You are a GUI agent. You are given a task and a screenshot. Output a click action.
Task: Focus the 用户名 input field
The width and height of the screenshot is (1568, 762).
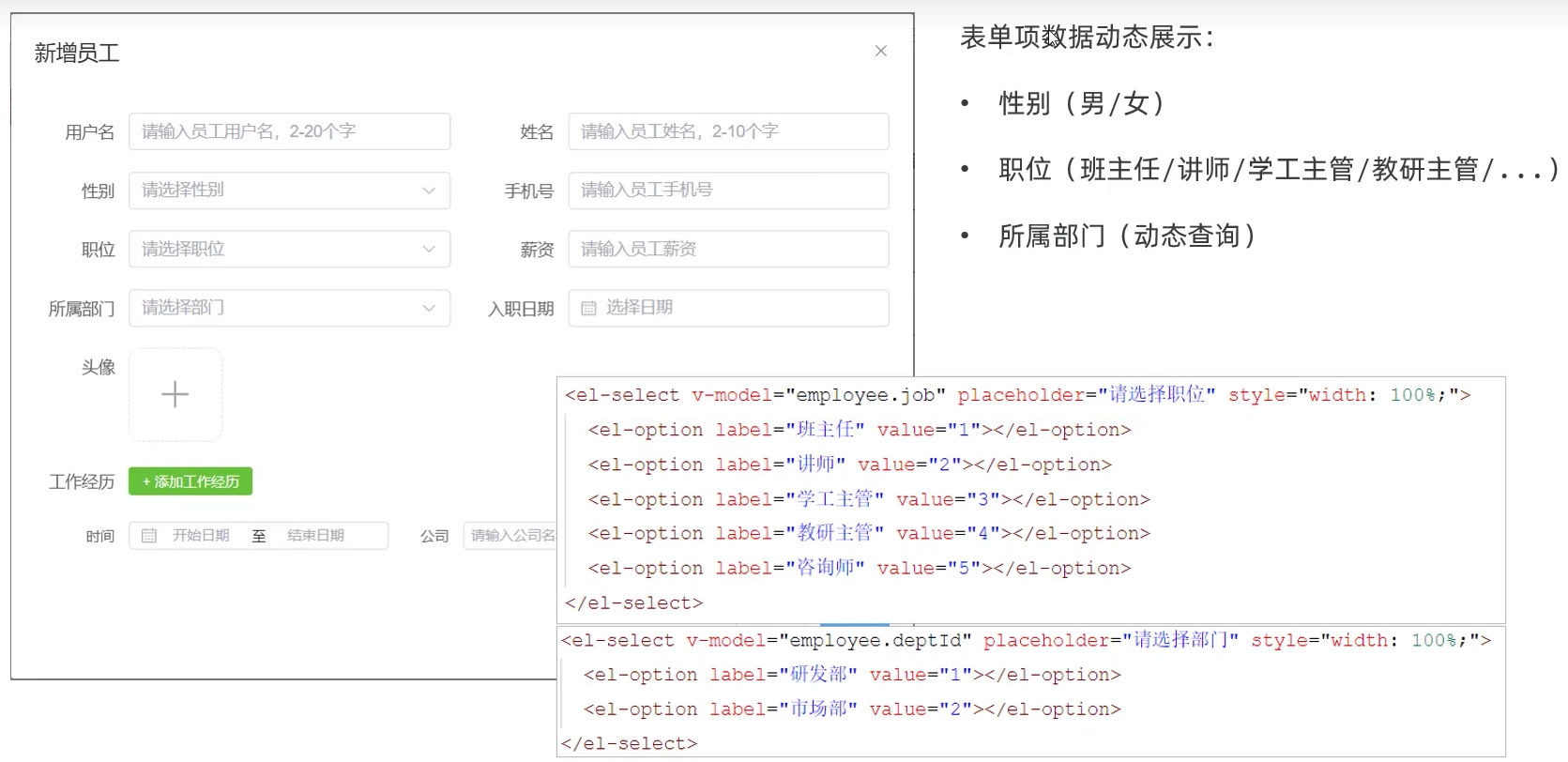[289, 131]
